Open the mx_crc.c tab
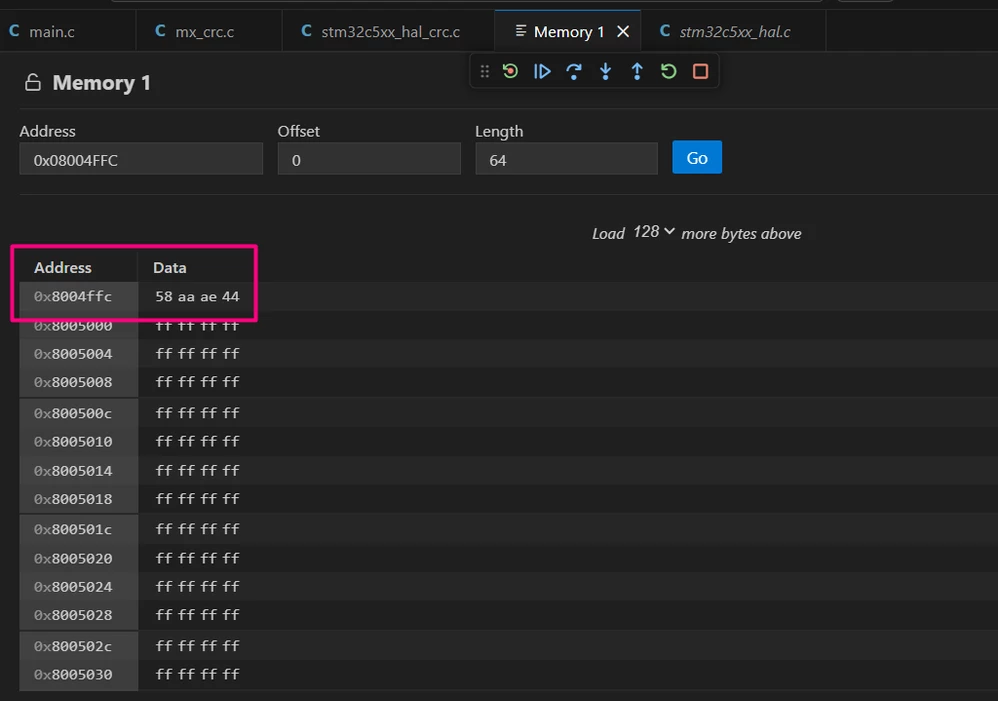The width and height of the screenshot is (998, 701). (x=195, y=31)
